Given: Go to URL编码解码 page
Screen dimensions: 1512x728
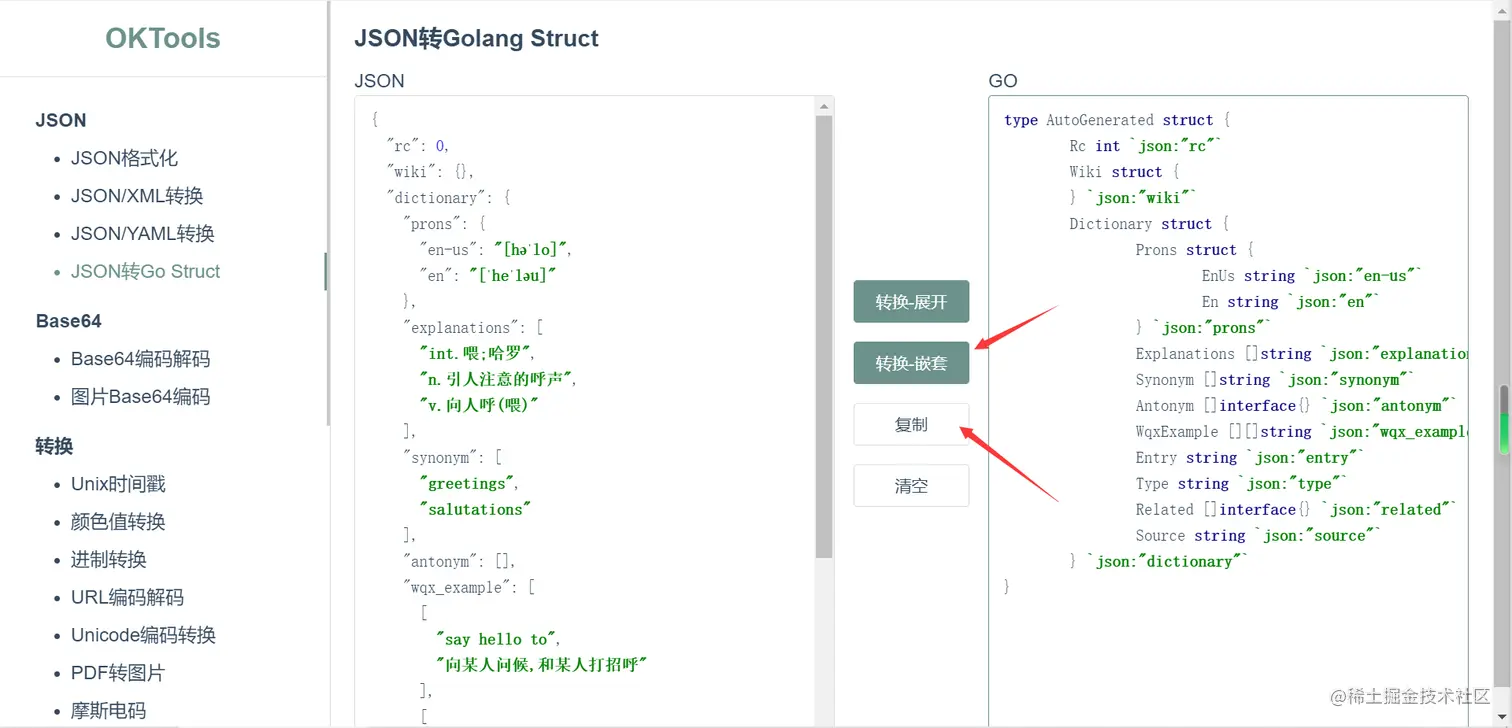Looking at the screenshot, I should pyautogui.click(x=127, y=598).
